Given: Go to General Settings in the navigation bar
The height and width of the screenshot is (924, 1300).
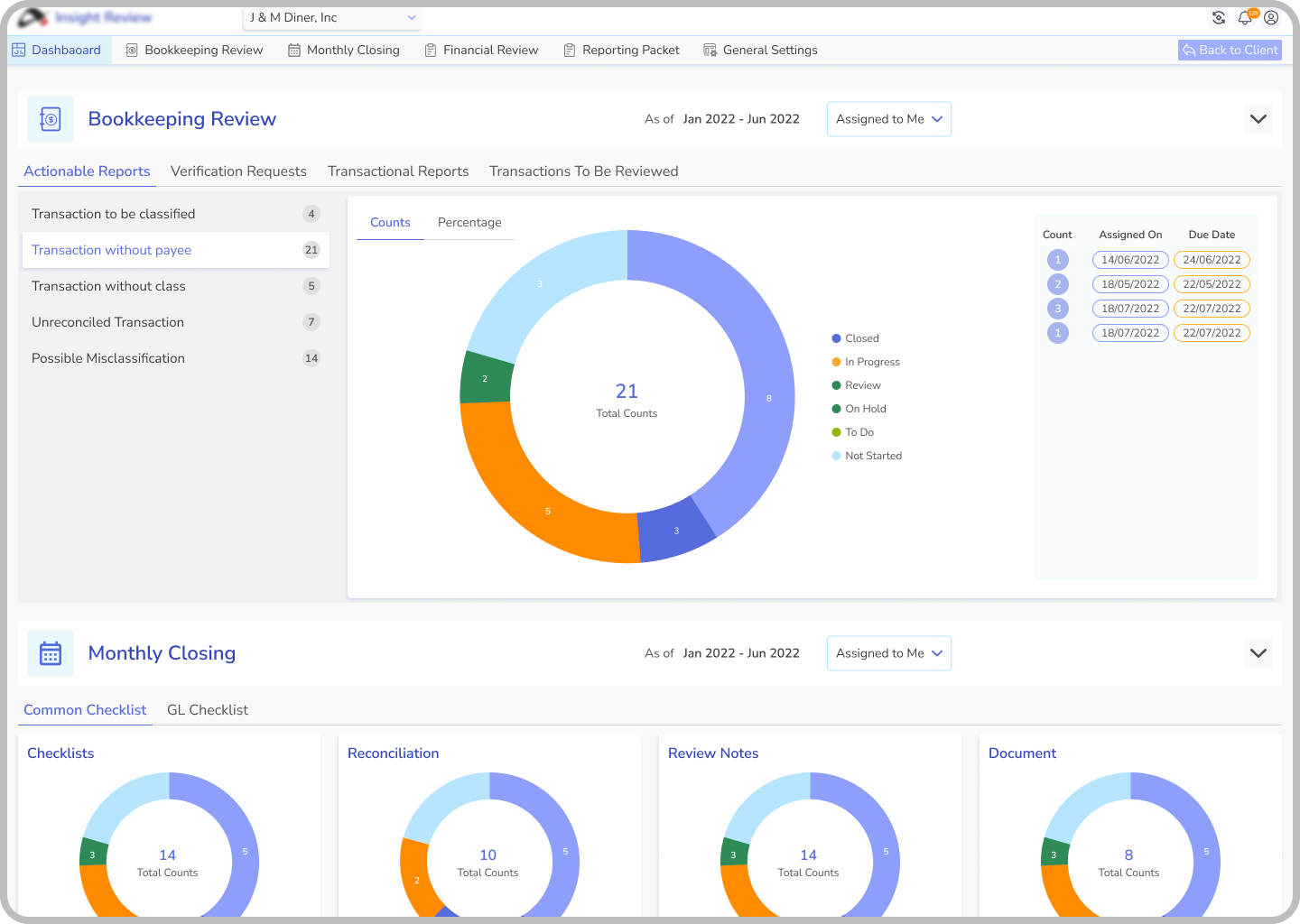Looking at the screenshot, I should [760, 51].
